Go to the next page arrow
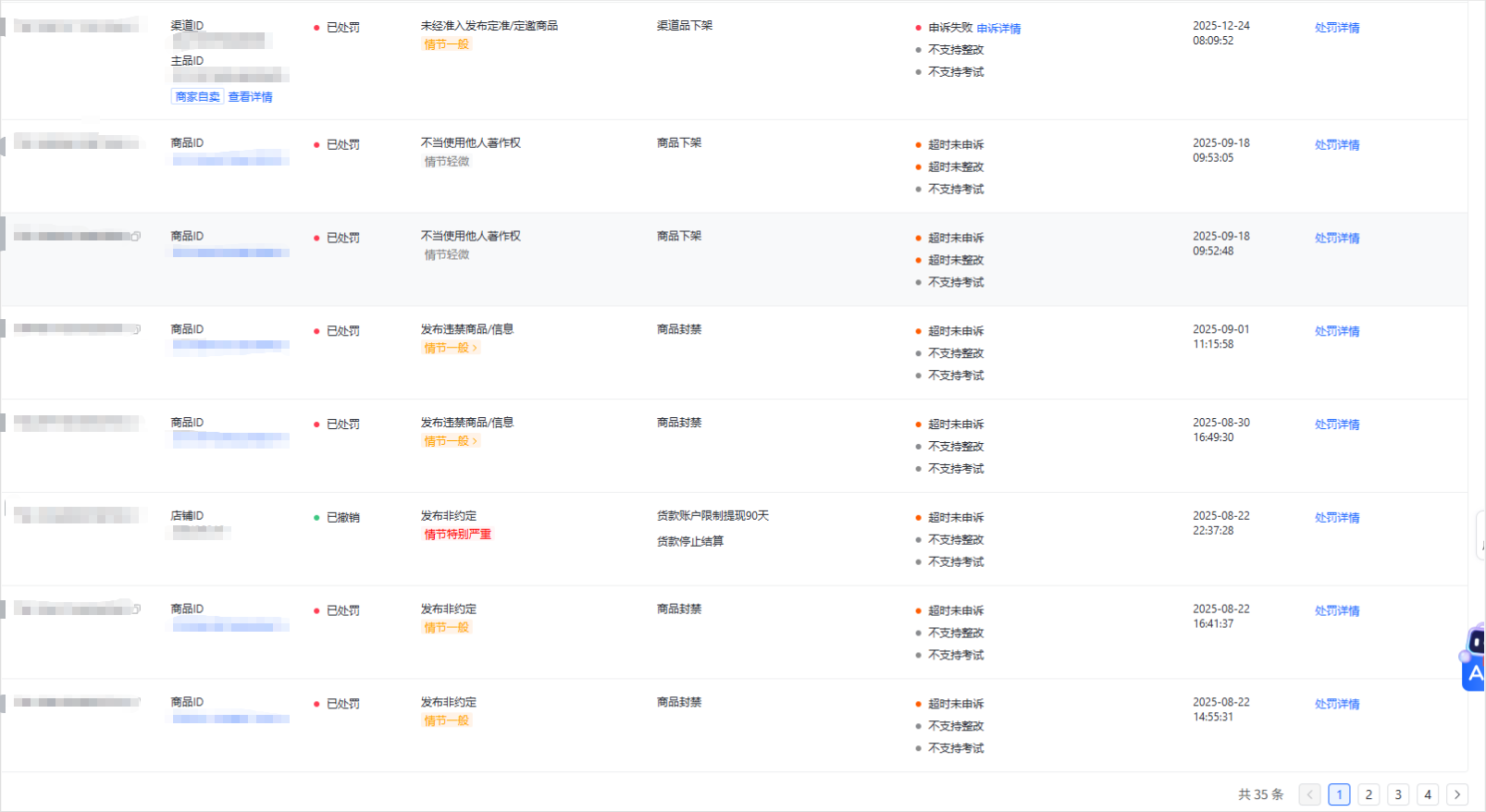The height and width of the screenshot is (812, 1486). [1457, 794]
